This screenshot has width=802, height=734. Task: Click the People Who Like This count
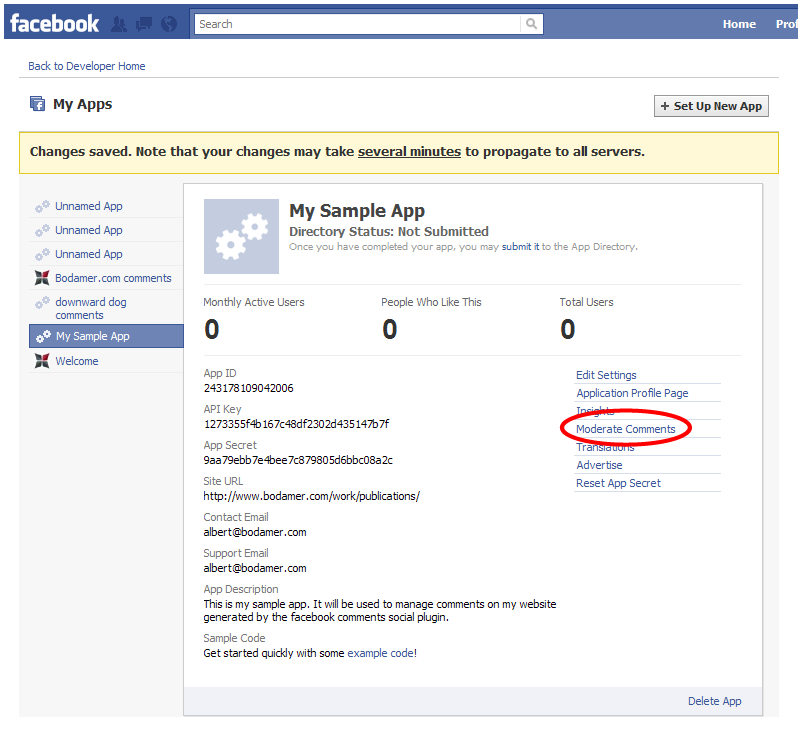click(390, 329)
